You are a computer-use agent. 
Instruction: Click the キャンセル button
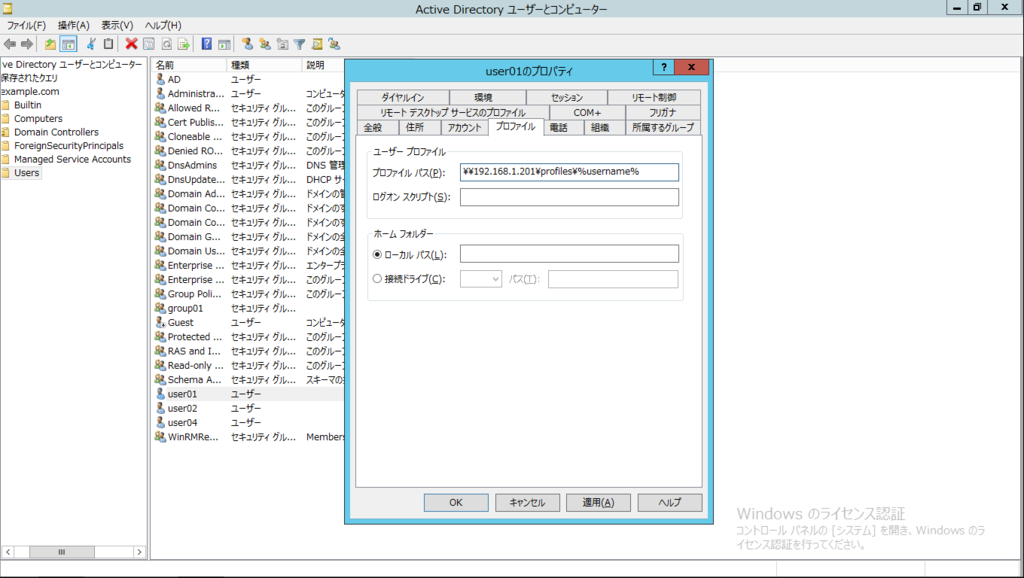527,502
